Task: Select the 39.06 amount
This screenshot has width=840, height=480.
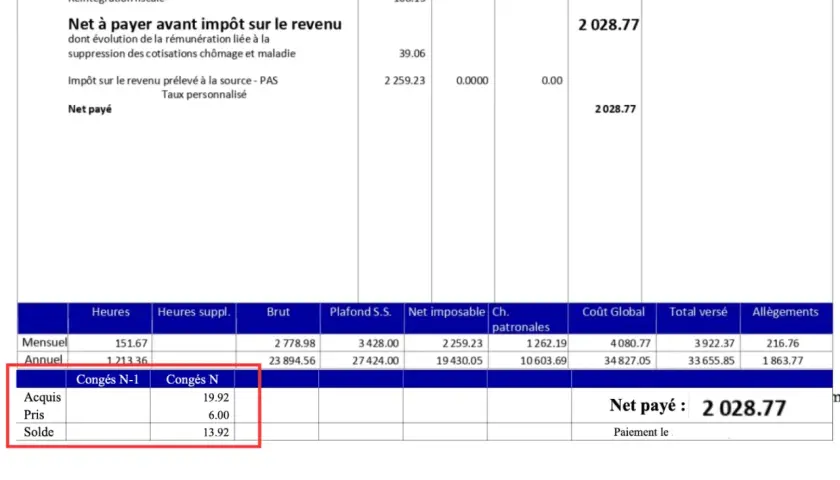Action: point(412,54)
